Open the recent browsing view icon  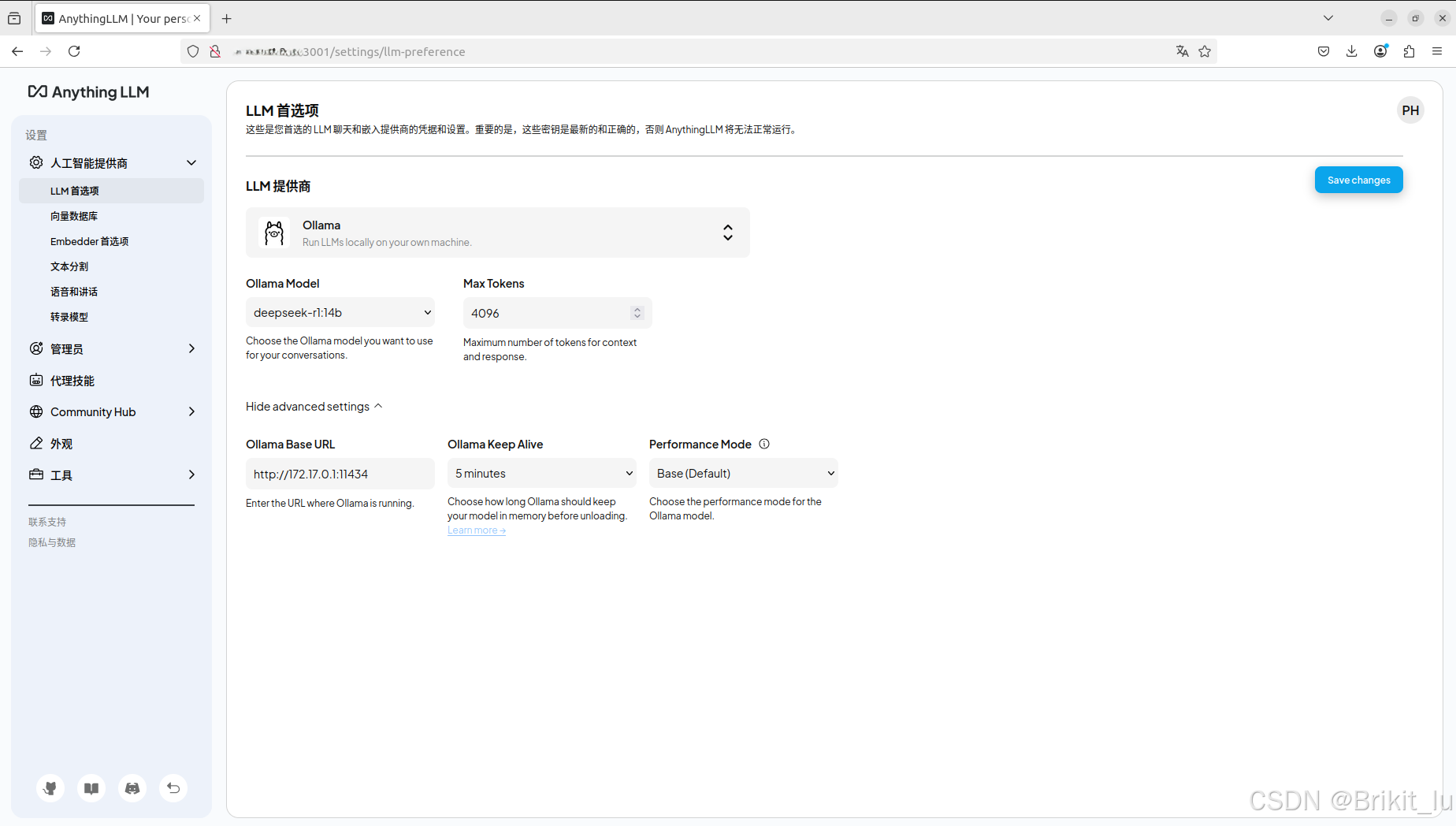[x=14, y=18]
